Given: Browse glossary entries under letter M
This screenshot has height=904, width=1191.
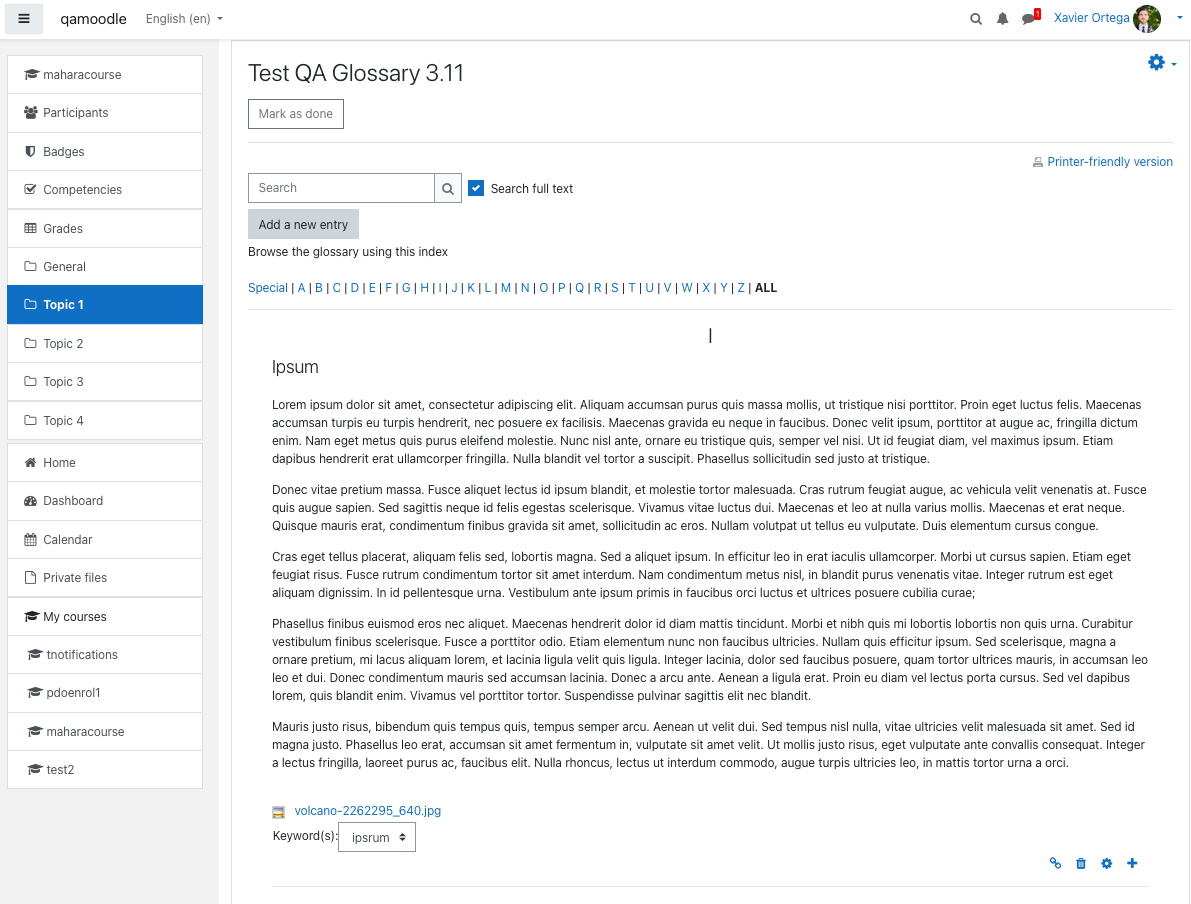Looking at the screenshot, I should point(506,288).
